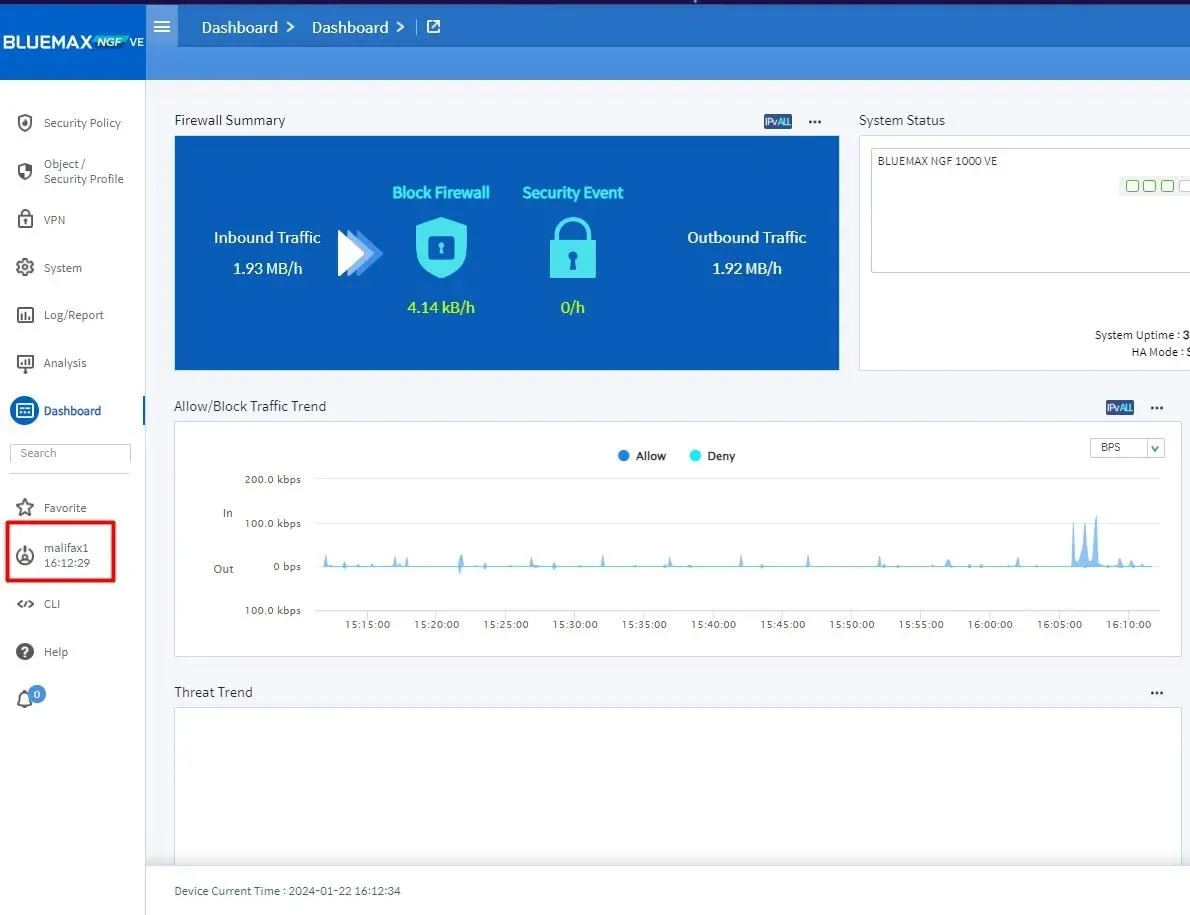Click the BLUEMAX NGF VE logo

coord(73,42)
